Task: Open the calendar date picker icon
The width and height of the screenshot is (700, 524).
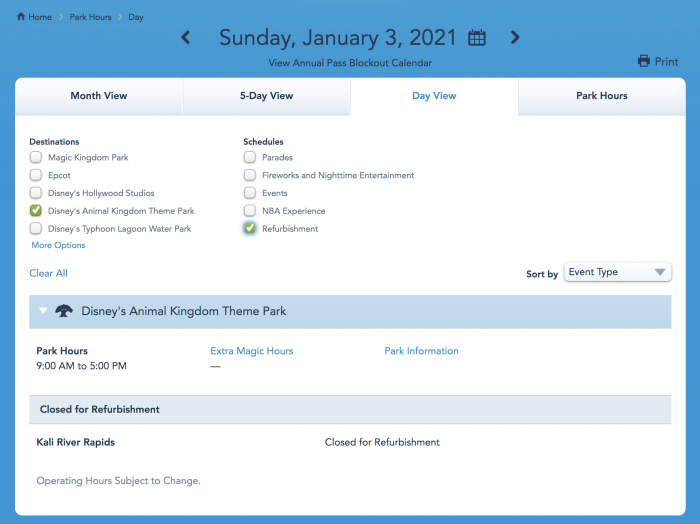Action: 476,37
